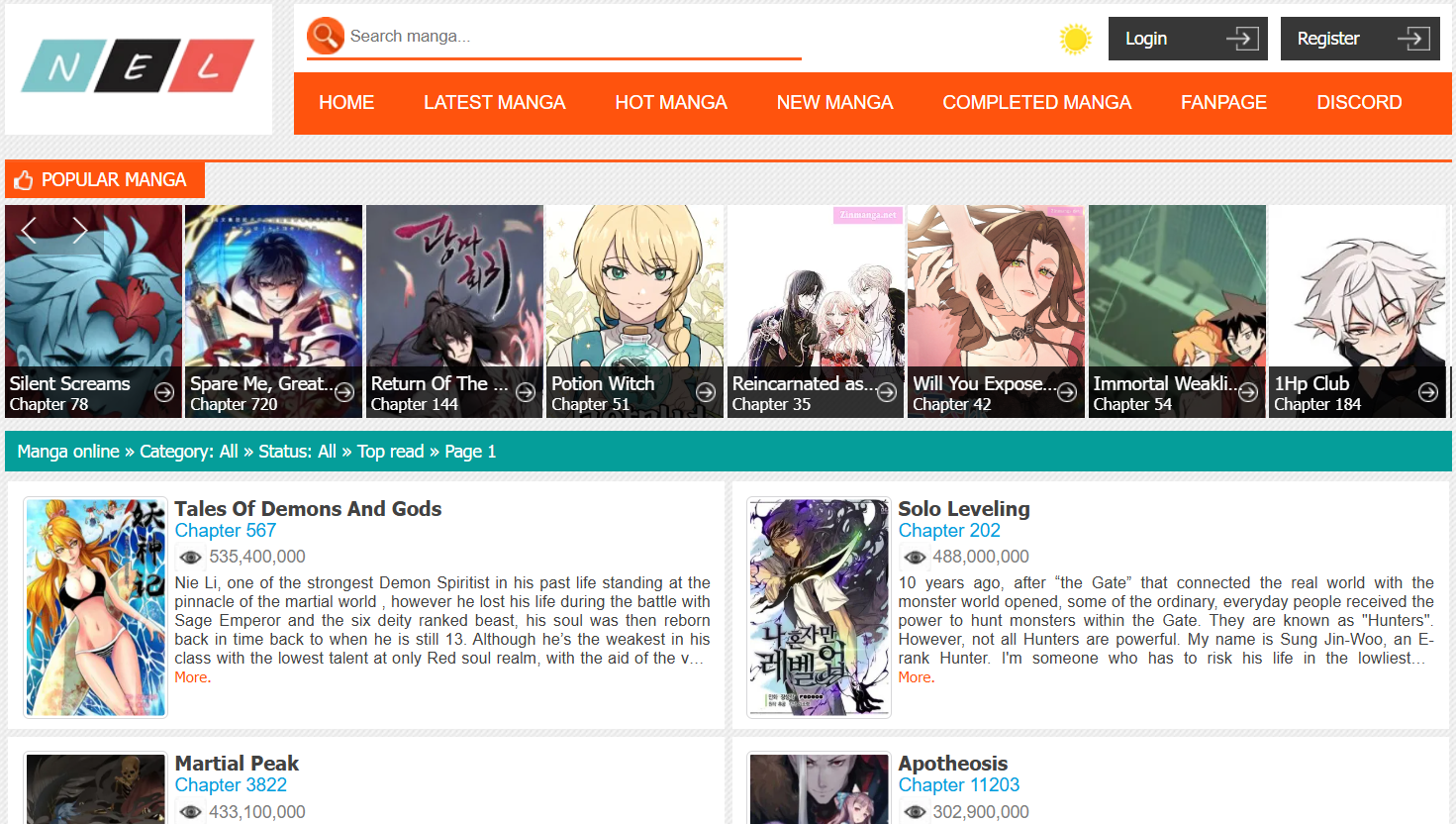1456x824 pixels.
Task: Click the thumbs-up Popular Manga icon
Action: 24,180
